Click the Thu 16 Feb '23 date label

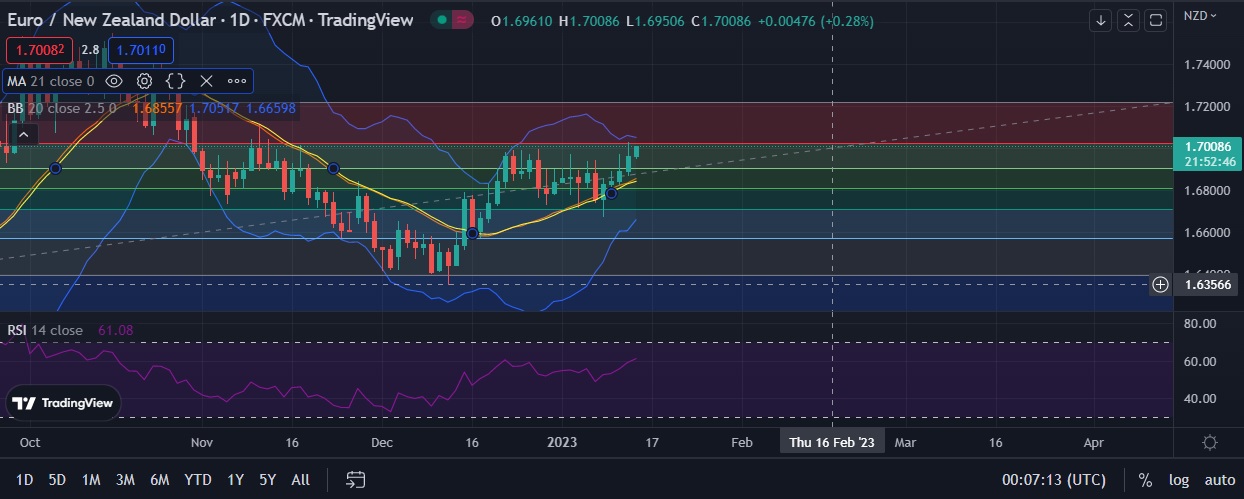tap(832, 442)
